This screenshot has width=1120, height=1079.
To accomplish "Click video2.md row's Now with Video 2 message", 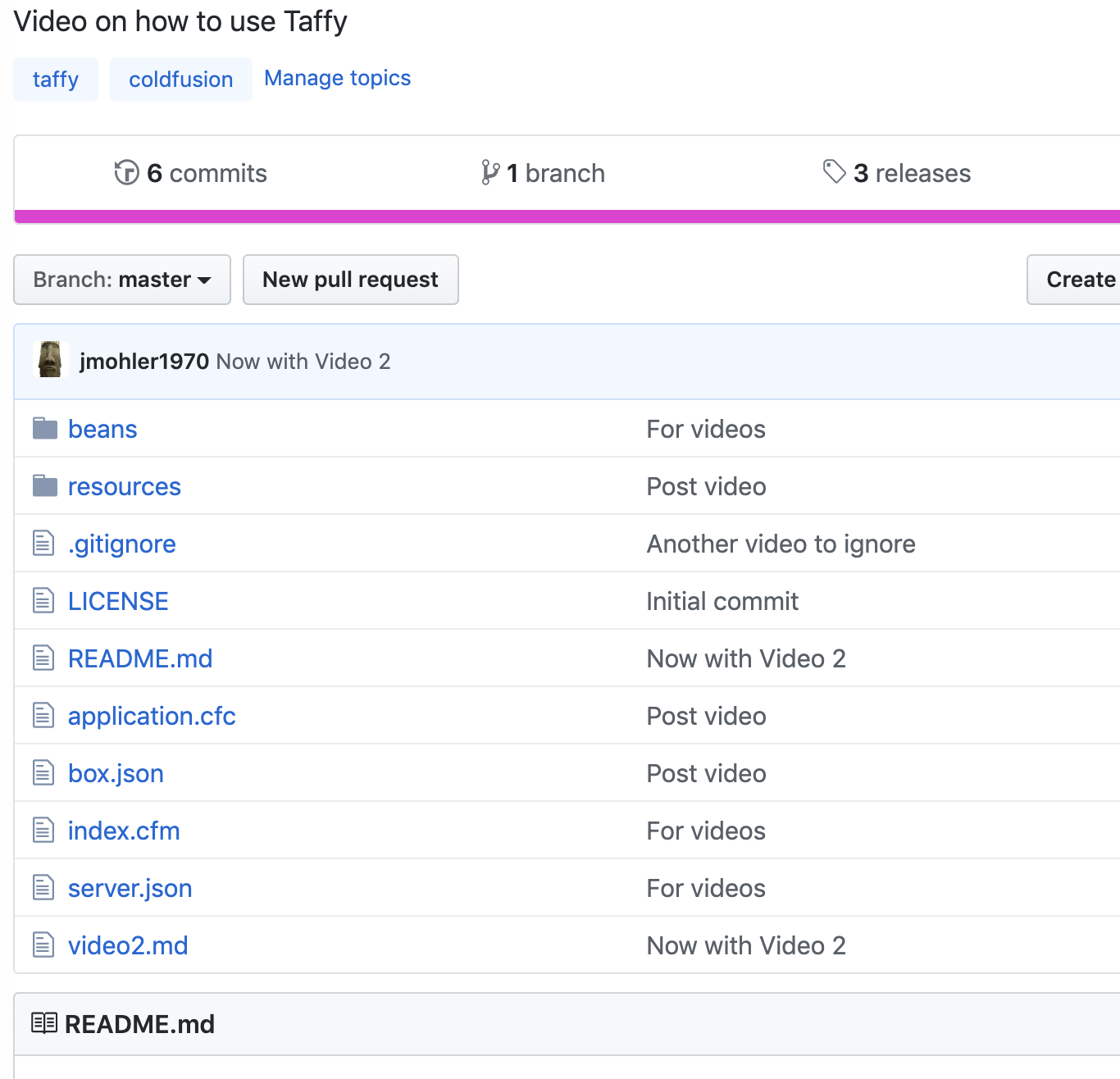I will [x=746, y=945].
